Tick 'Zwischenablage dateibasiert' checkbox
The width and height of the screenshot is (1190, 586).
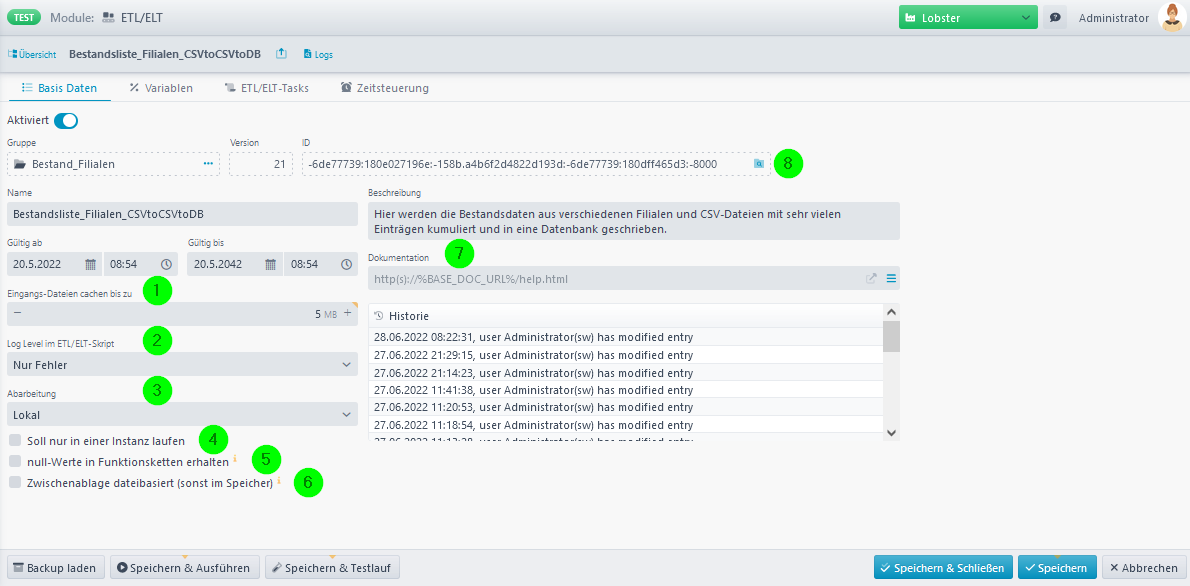15,482
